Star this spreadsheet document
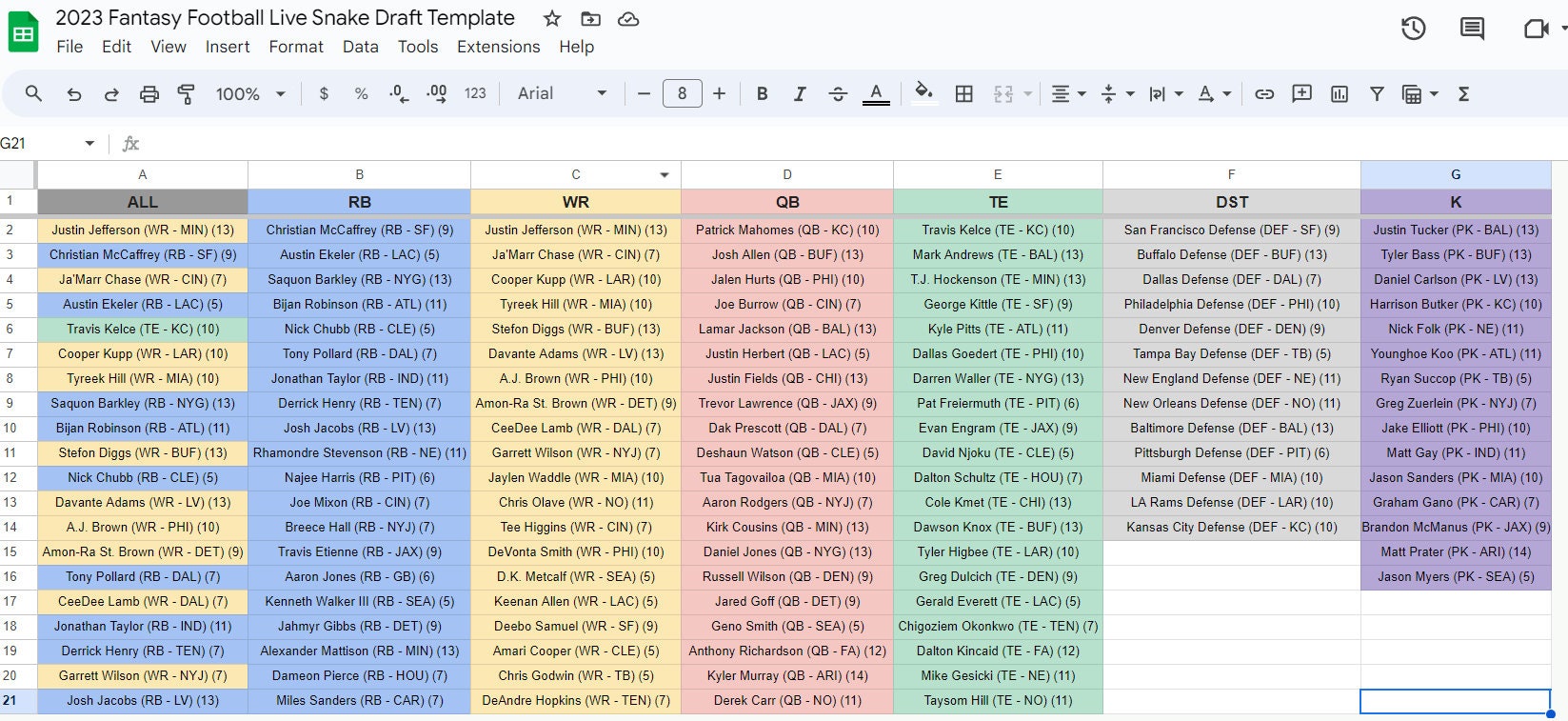Viewport: 1568px width, 721px height. click(552, 19)
